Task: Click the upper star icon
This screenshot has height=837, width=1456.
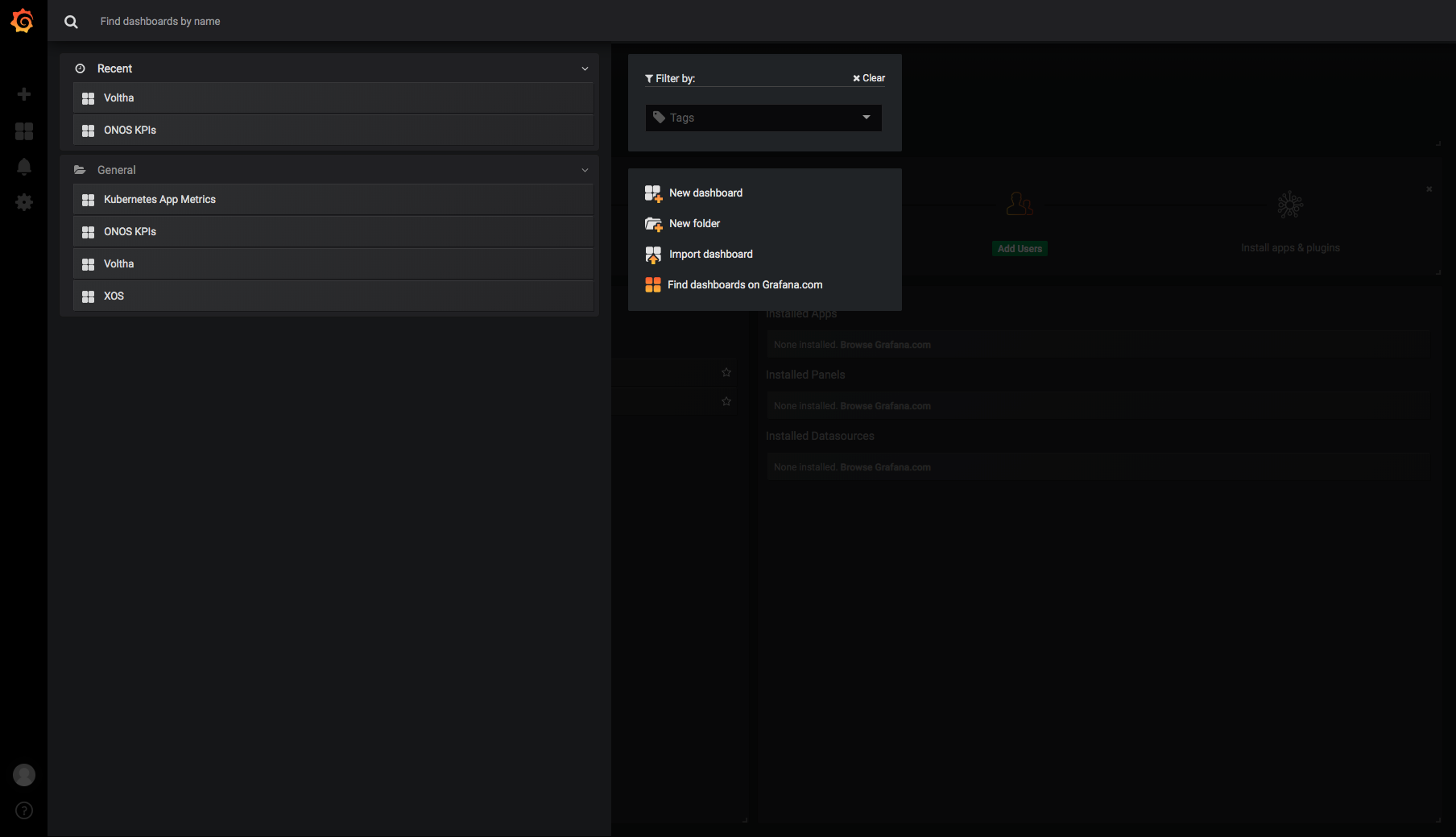Action: [x=726, y=372]
